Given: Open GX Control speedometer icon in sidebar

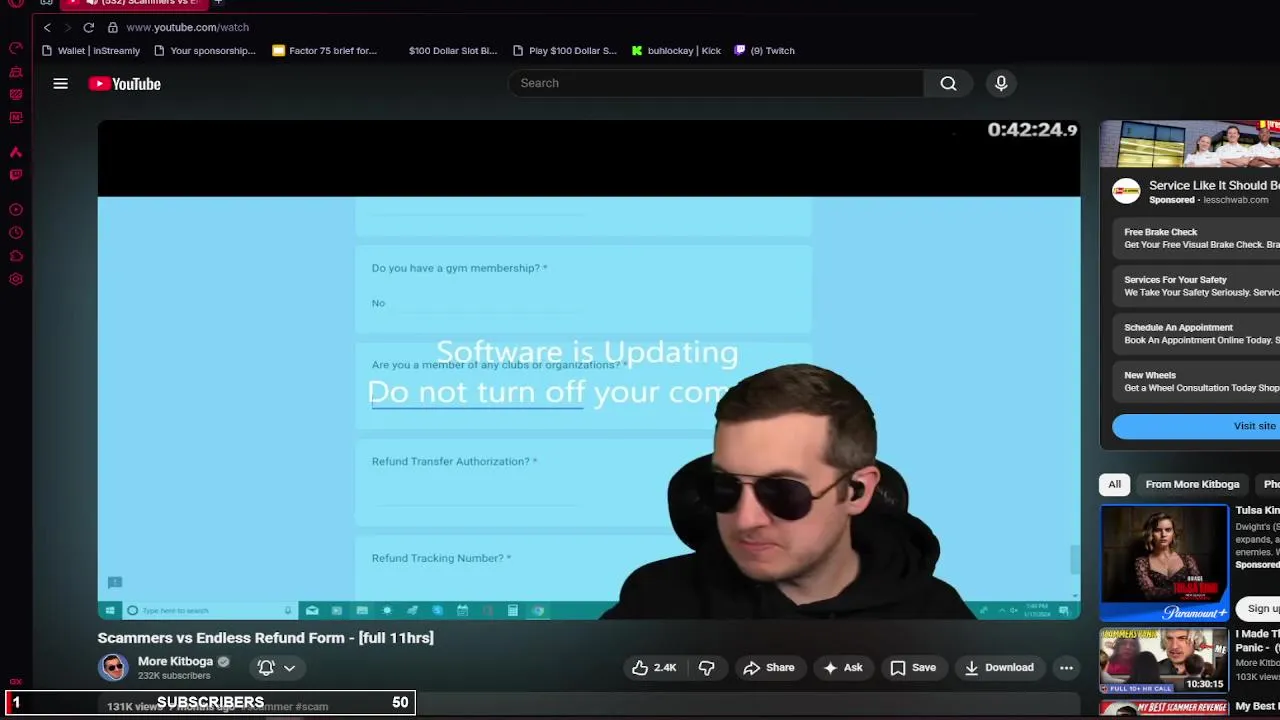Looking at the screenshot, I should click(x=16, y=48).
